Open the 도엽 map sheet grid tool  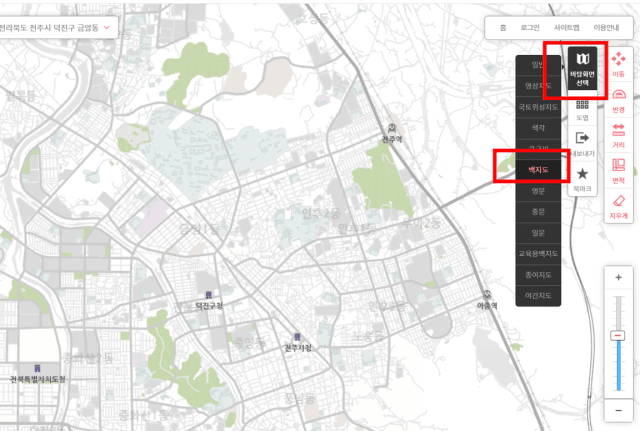(582, 111)
